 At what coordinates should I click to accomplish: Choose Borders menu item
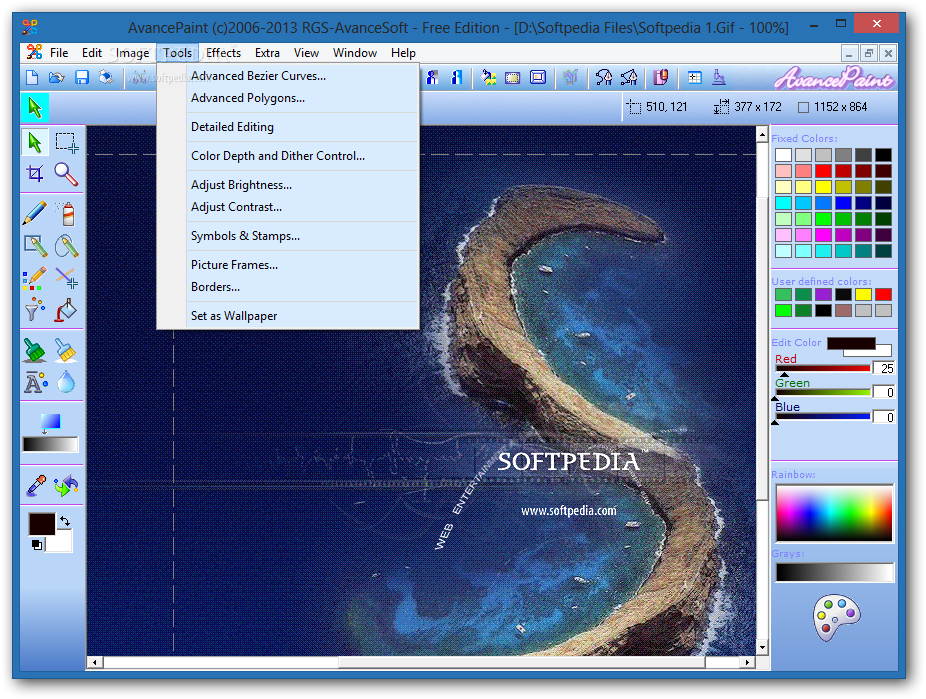[x=288, y=287]
